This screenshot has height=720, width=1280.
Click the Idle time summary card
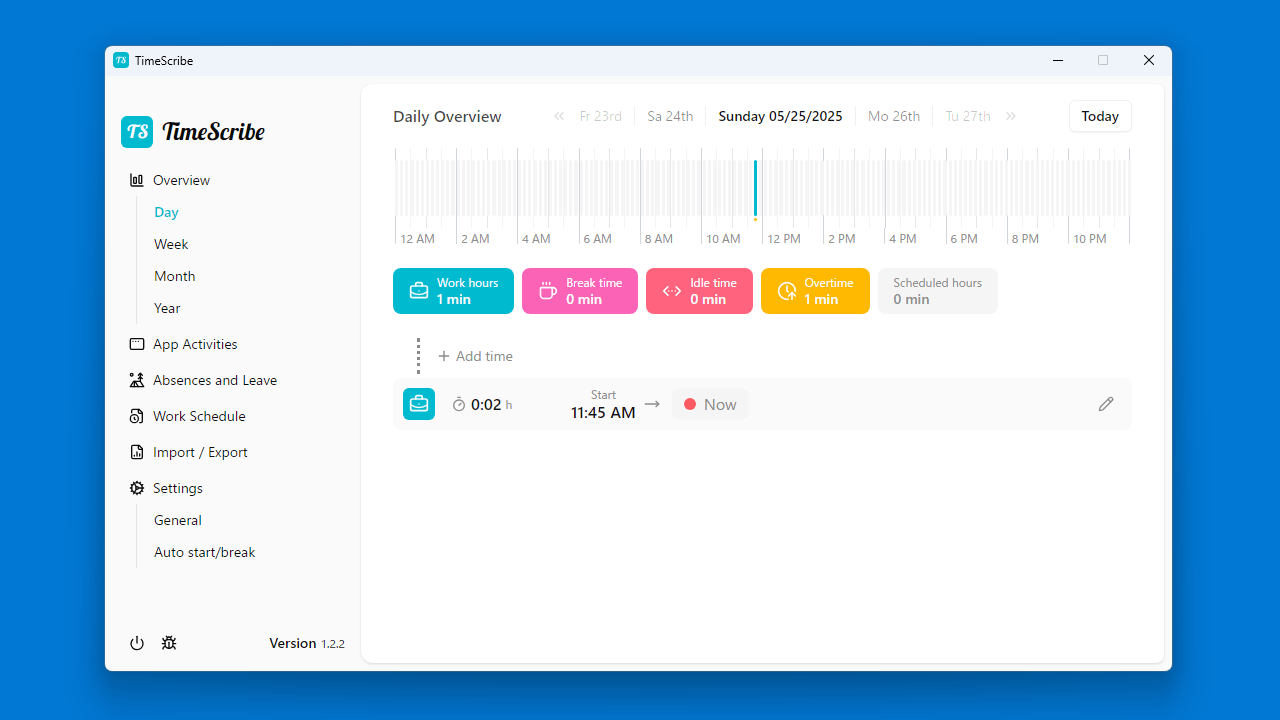(x=699, y=291)
